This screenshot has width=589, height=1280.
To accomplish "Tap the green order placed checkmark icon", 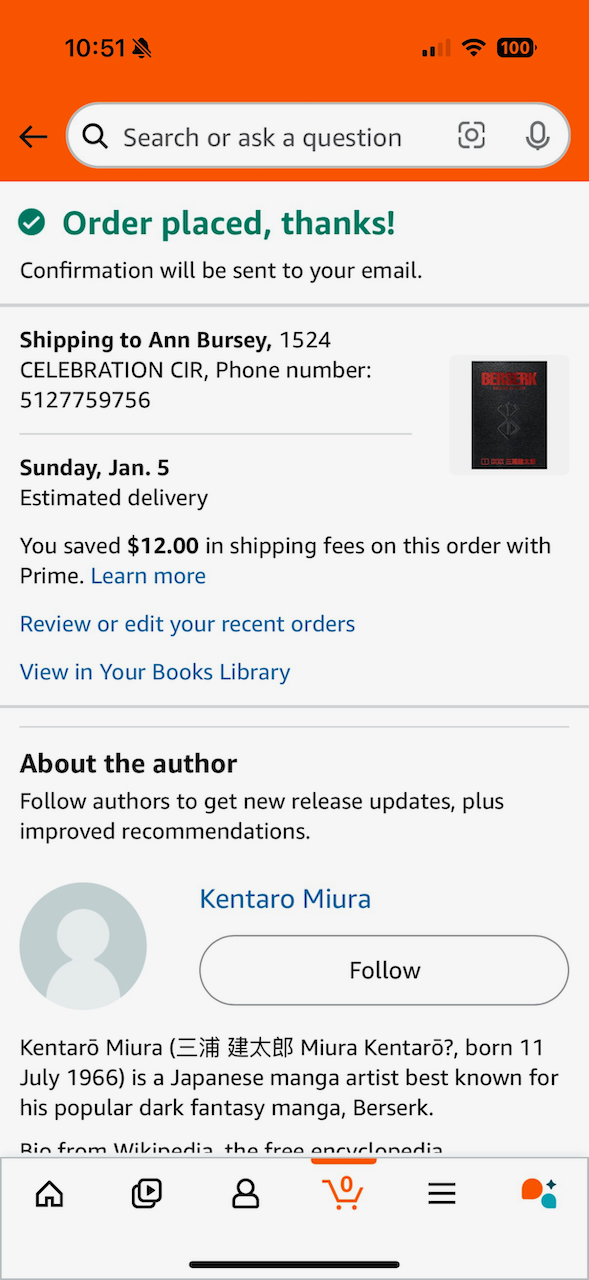I will [x=32, y=222].
